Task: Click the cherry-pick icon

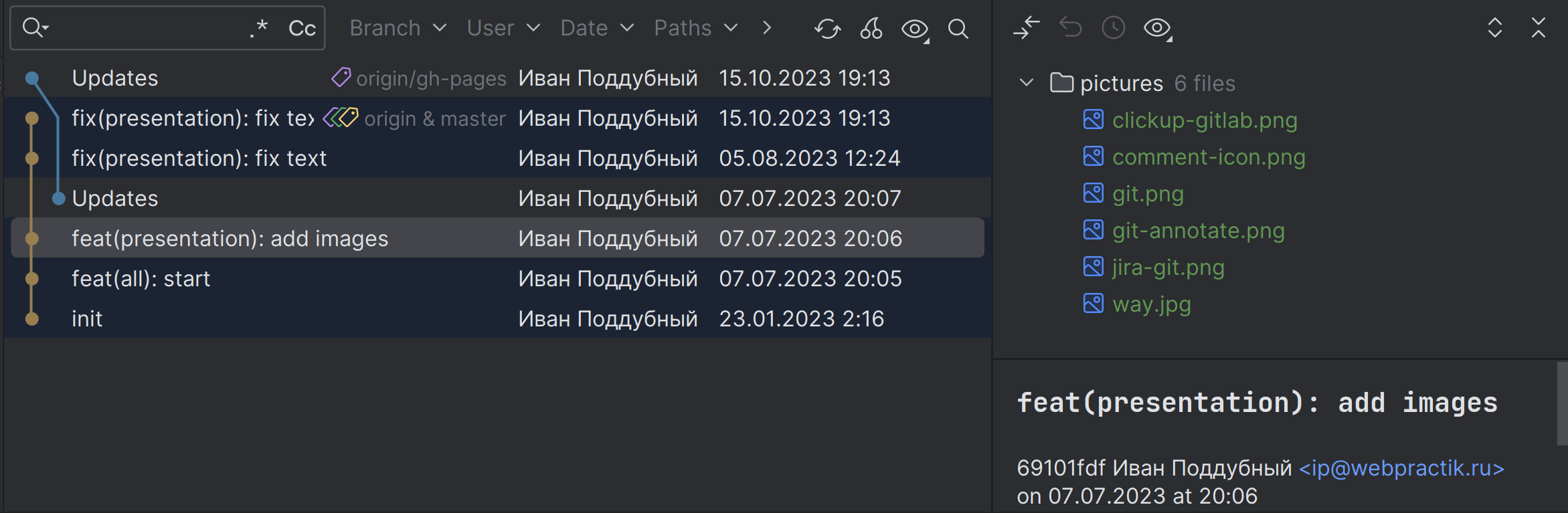Action: [871, 29]
